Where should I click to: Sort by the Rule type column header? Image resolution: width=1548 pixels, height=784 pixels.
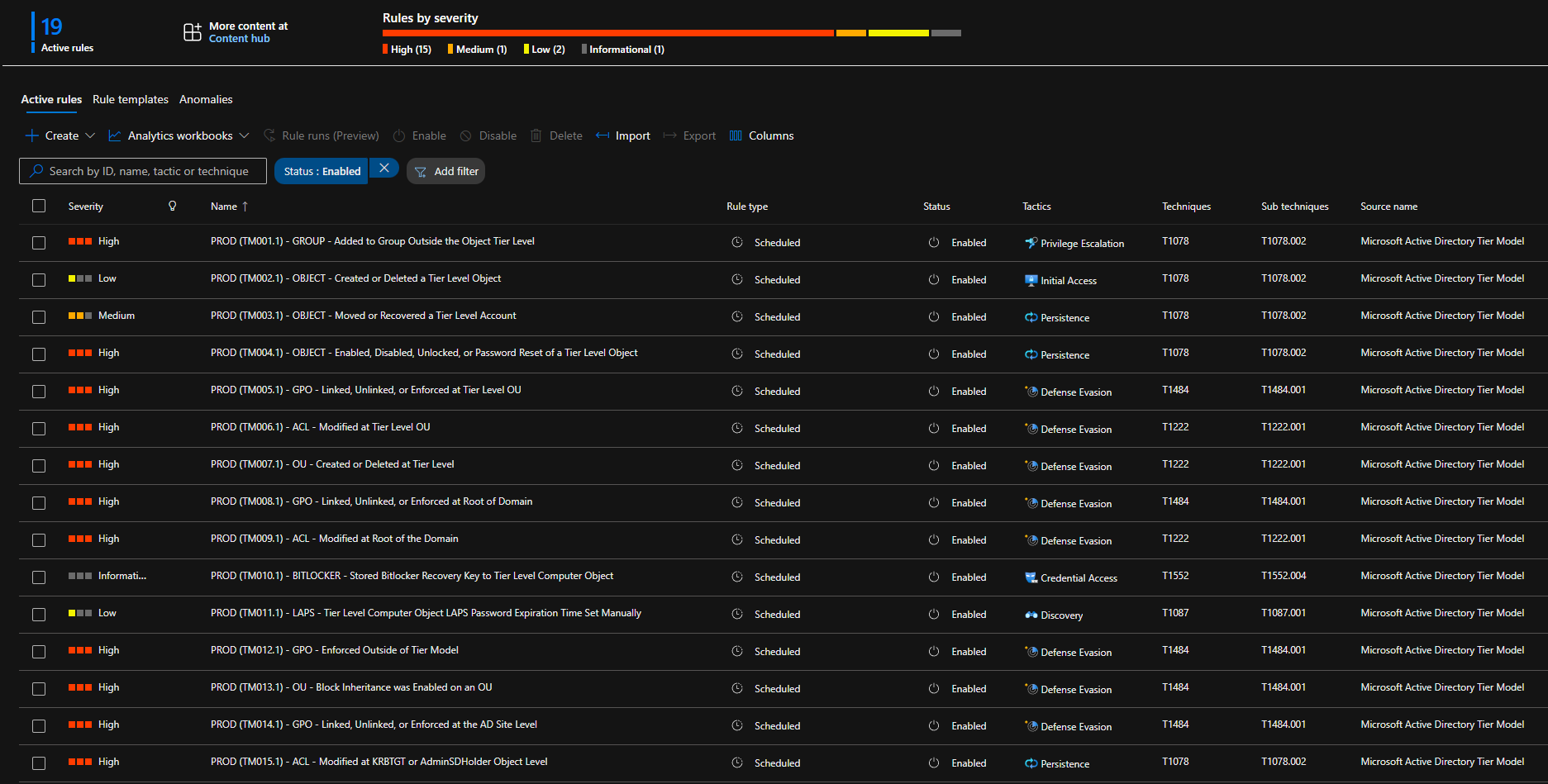(x=747, y=207)
